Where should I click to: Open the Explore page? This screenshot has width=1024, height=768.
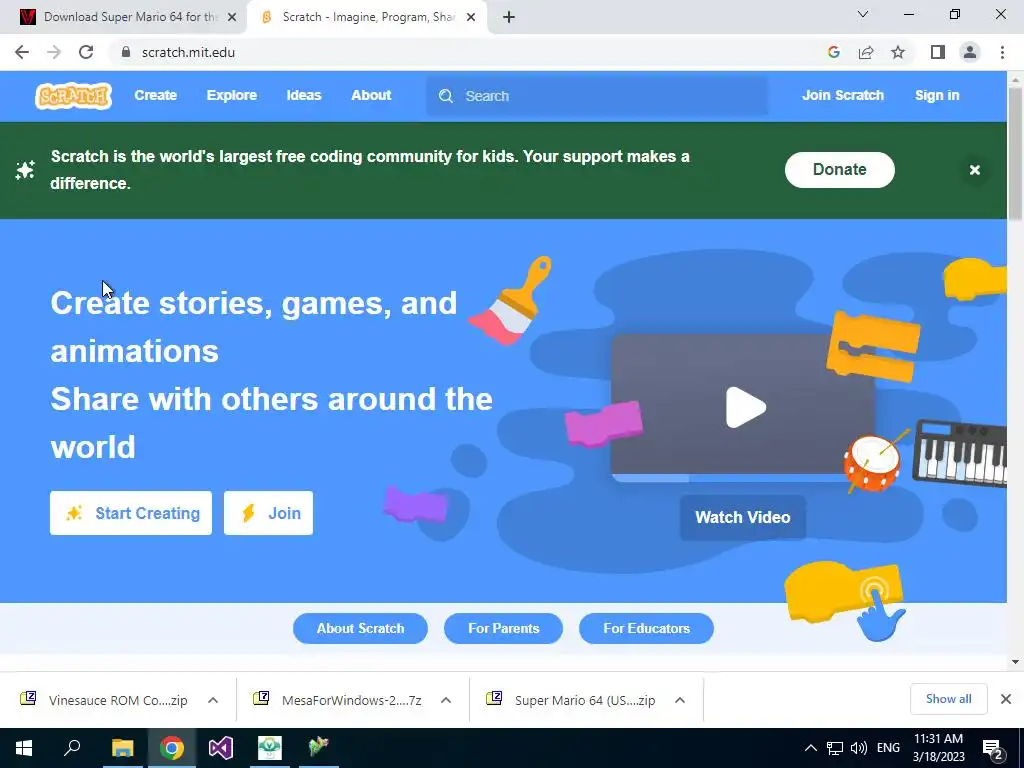(x=232, y=95)
